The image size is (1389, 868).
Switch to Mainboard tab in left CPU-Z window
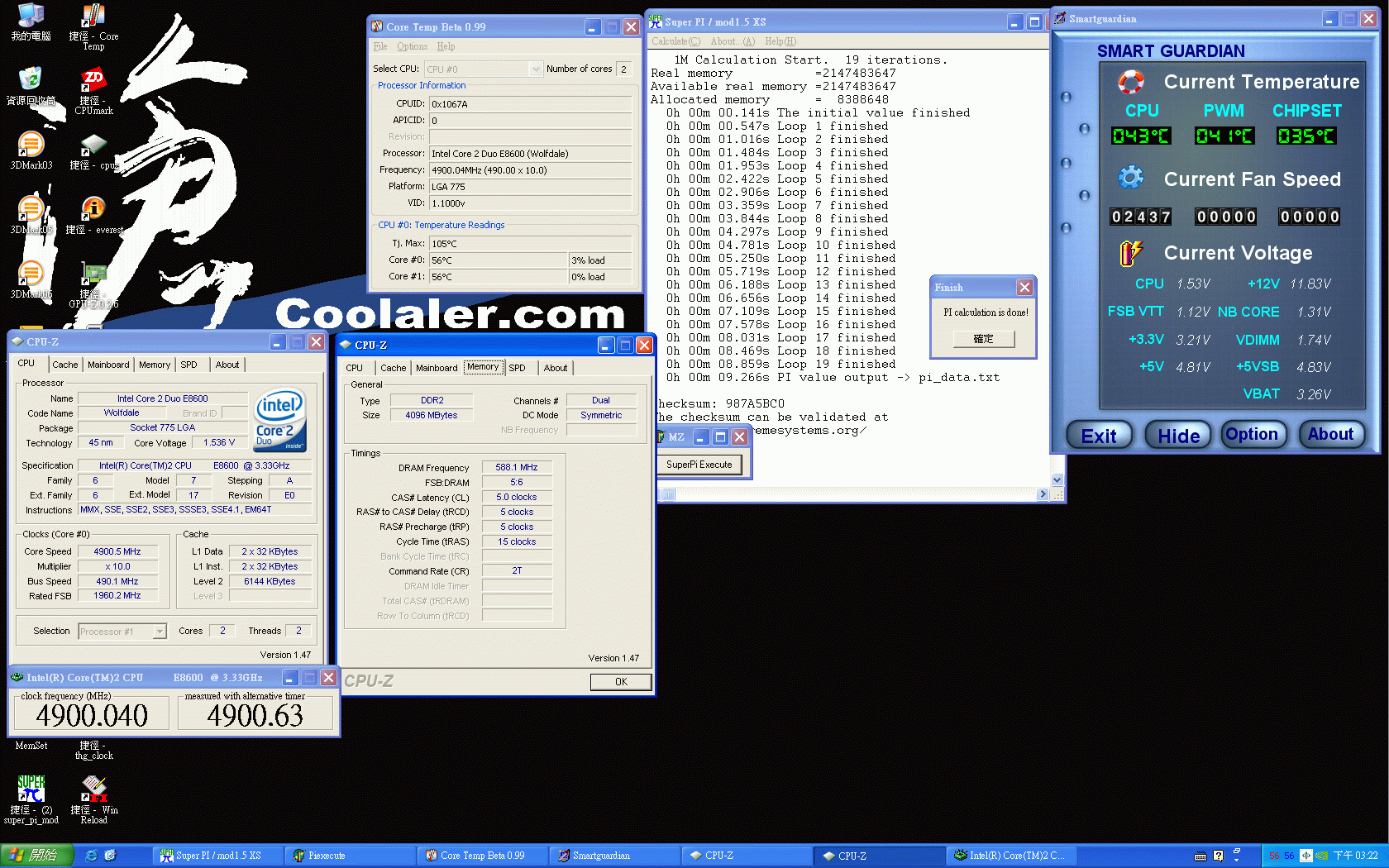tap(108, 365)
